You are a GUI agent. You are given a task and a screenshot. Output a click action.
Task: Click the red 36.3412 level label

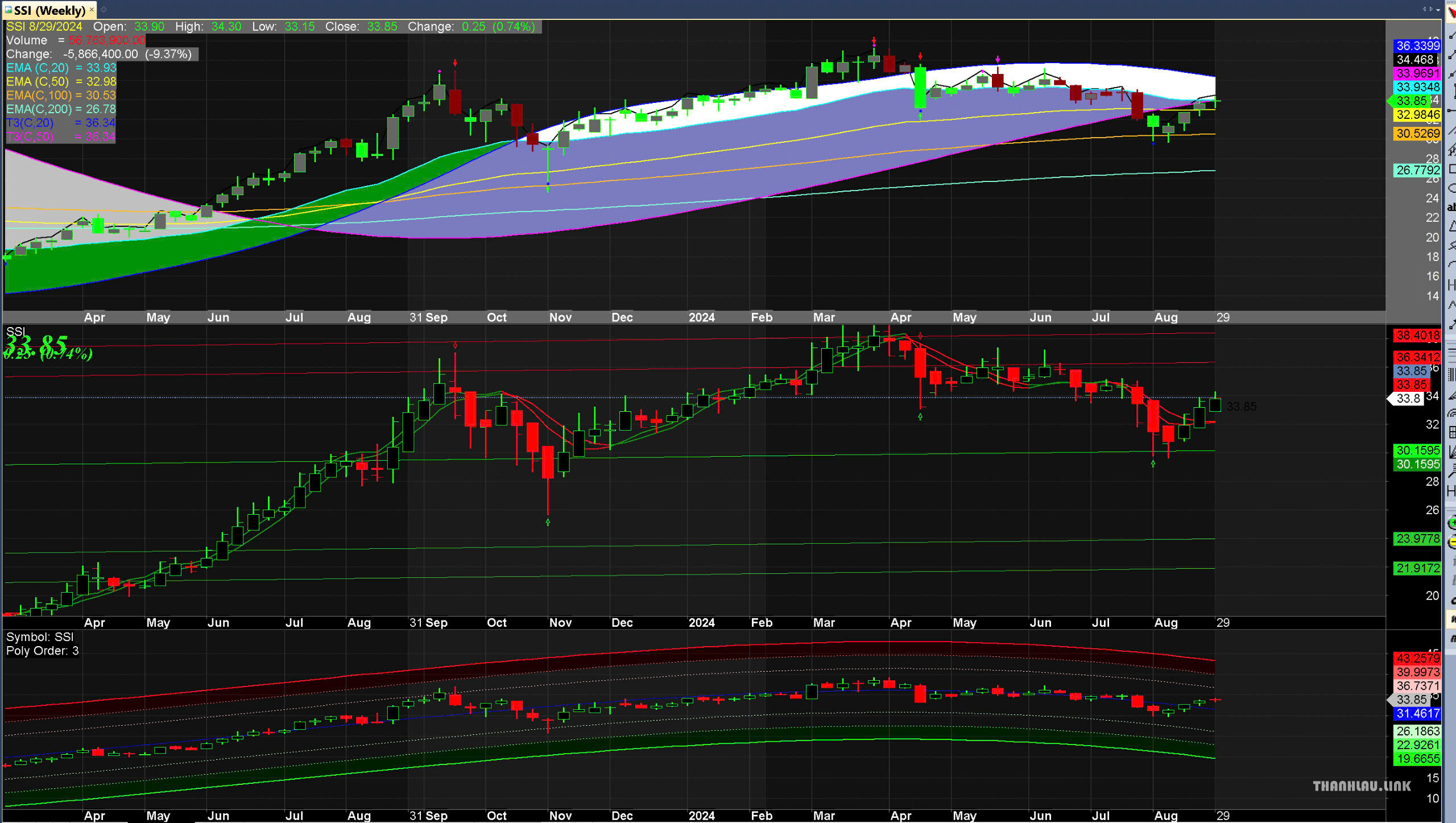pos(1418,357)
